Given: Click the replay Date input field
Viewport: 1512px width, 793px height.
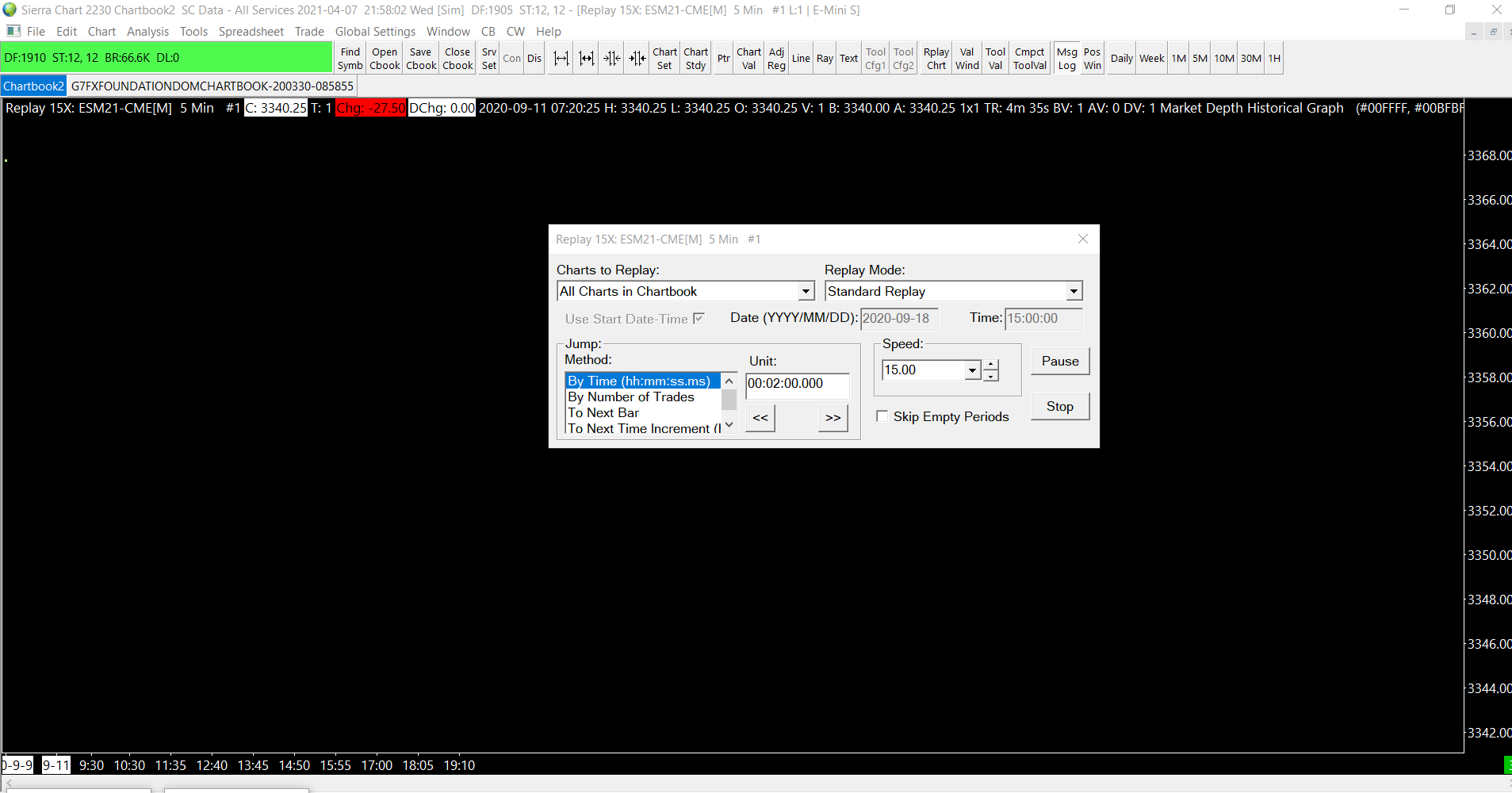Looking at the screenshot, I should (x=899, y=319).
